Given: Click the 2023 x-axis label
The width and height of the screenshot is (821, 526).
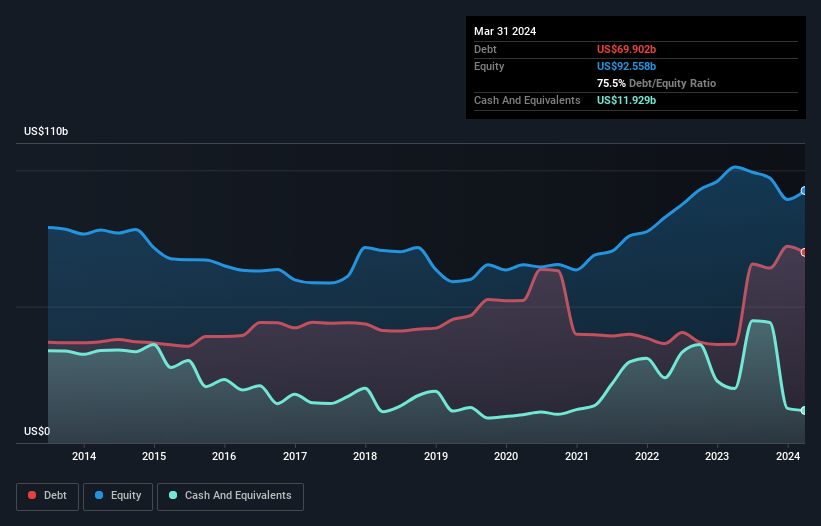Looking at the screenshot, I should 717,456.
